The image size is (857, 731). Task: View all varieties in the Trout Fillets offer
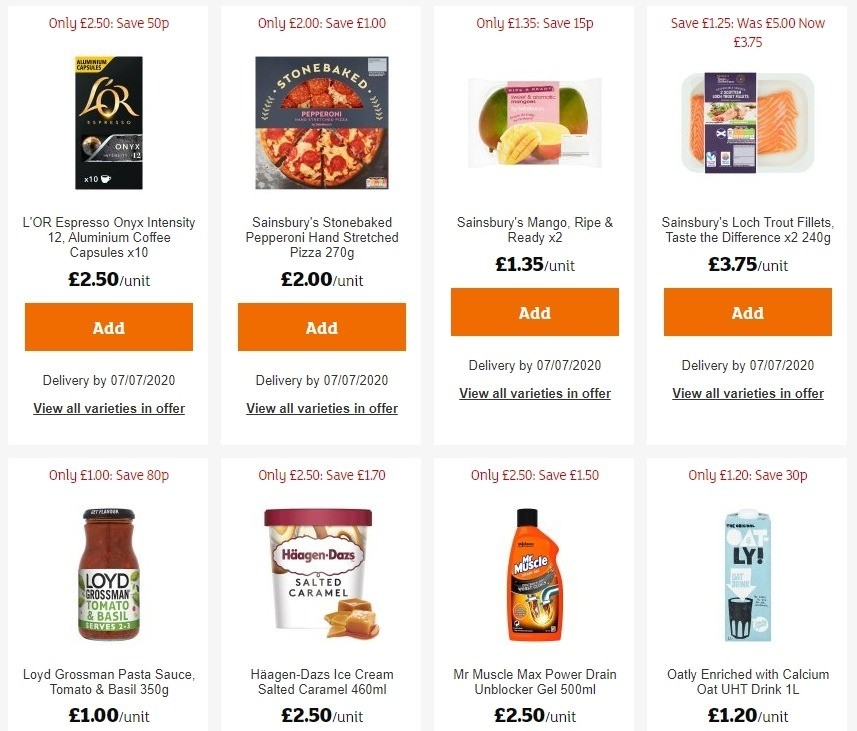(x=747, y=393)
